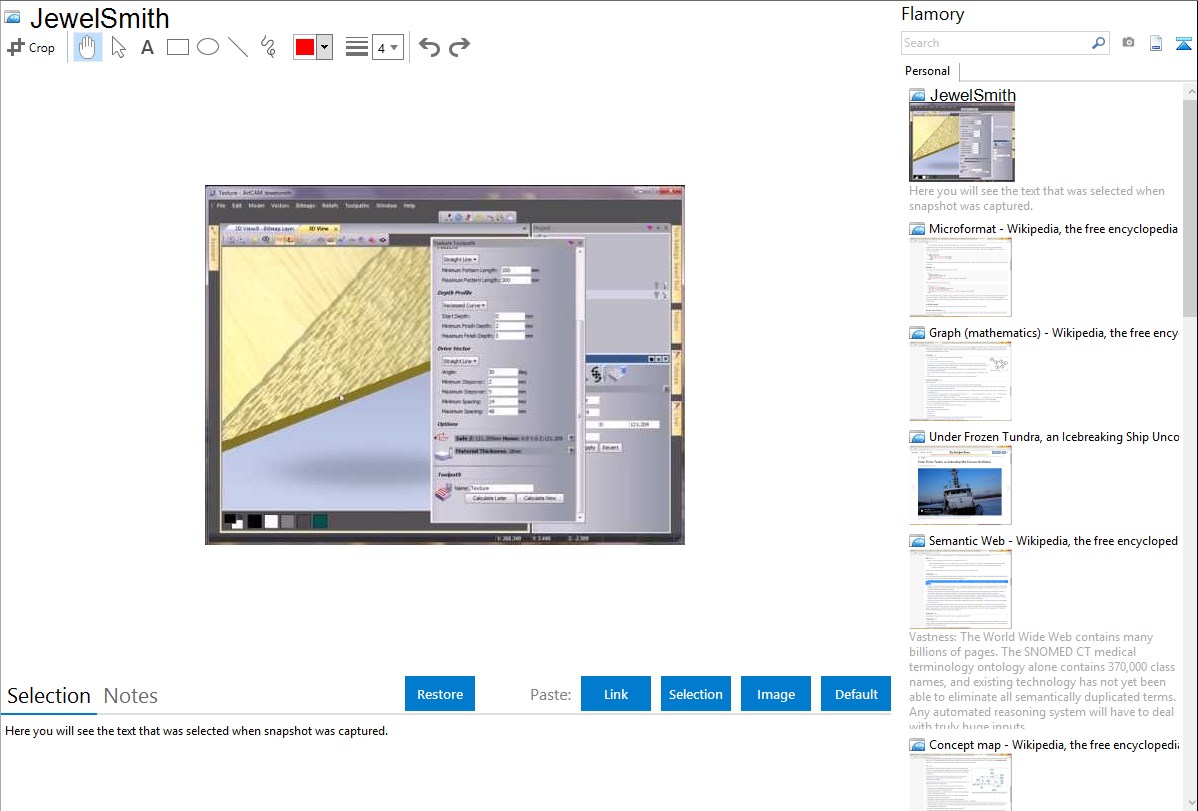Click the document icon next to the camera
Screen dimensions: 1198x811
coord(1156,43)
